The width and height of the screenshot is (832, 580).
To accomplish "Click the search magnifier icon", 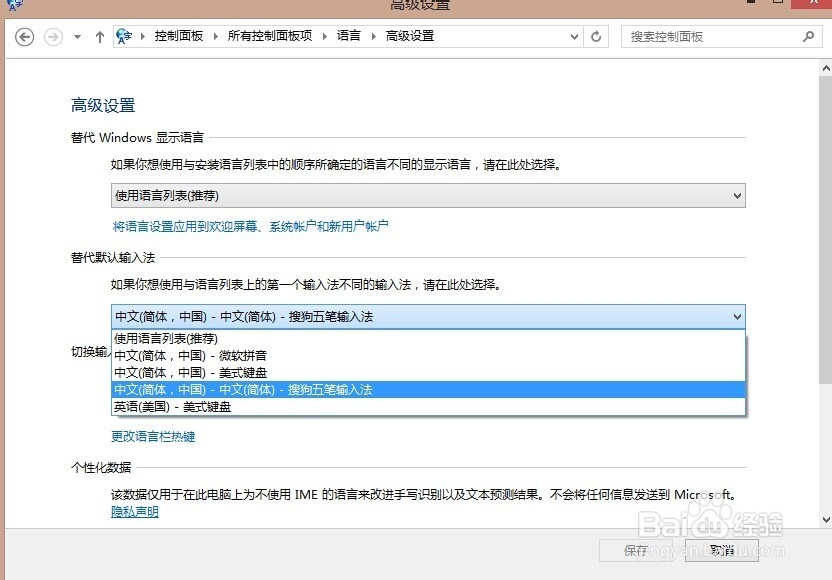I will pos(806,36).
